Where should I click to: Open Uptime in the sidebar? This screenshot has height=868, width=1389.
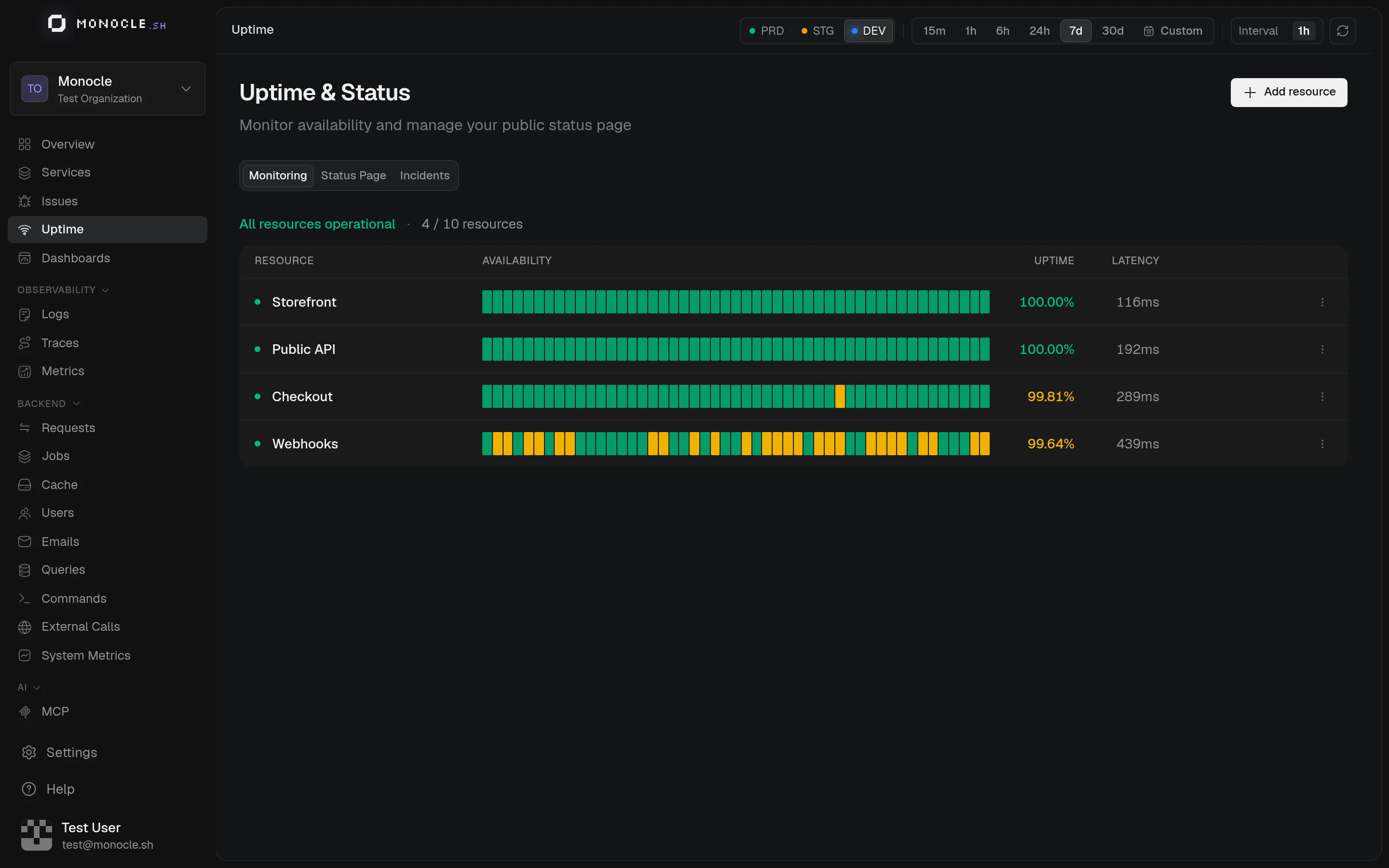(108, 230)
